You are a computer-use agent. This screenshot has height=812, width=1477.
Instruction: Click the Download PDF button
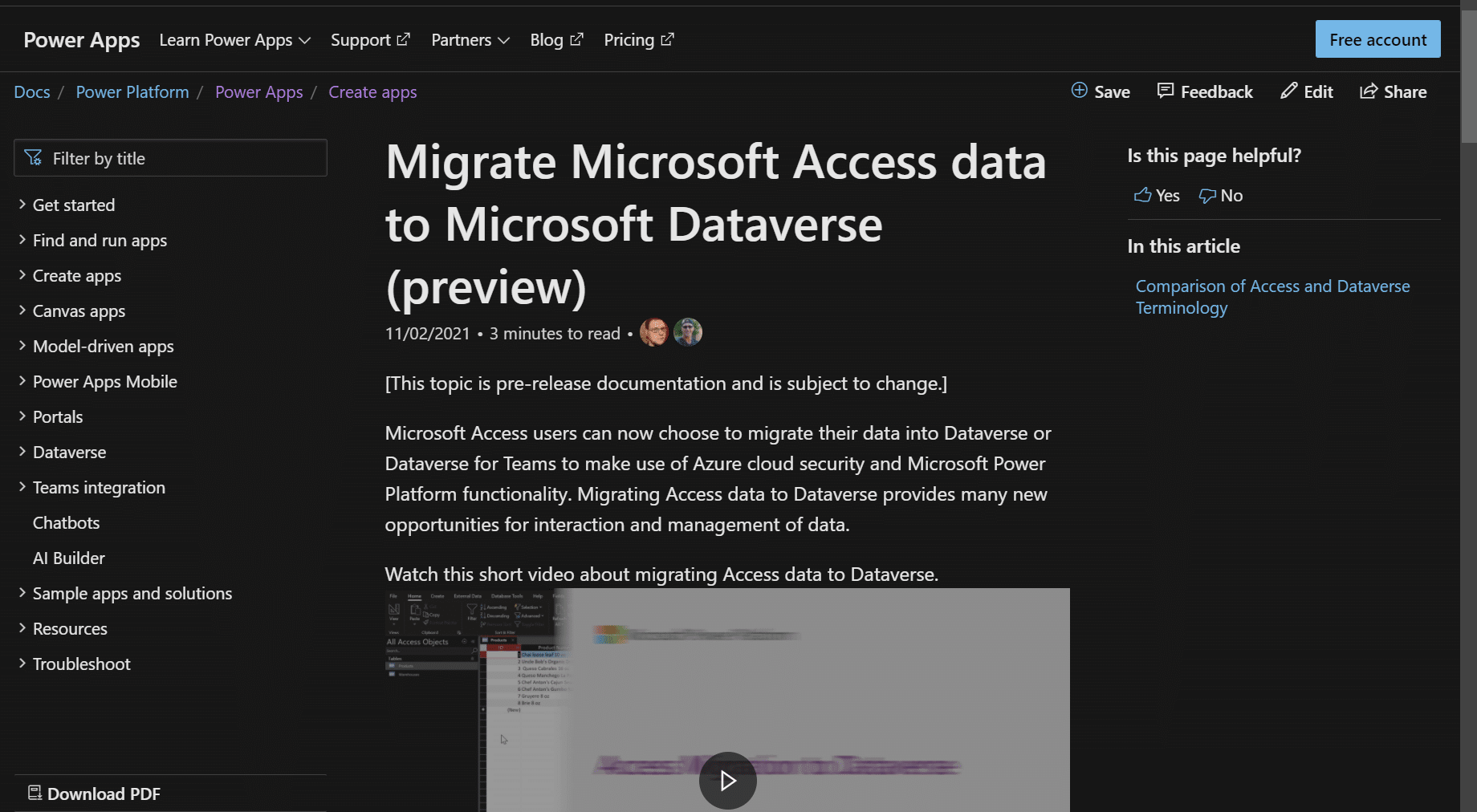click(95, 794)
